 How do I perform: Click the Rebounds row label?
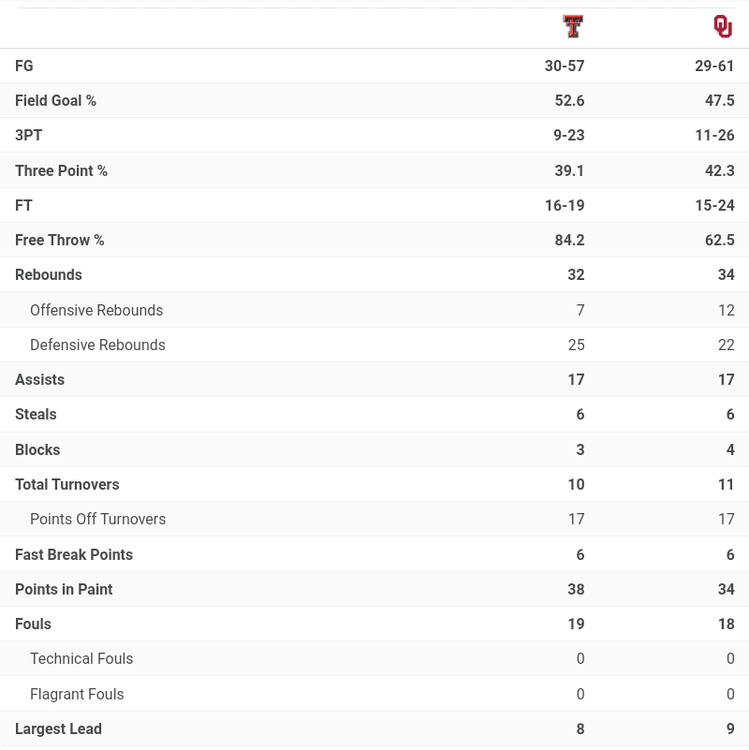49,275
